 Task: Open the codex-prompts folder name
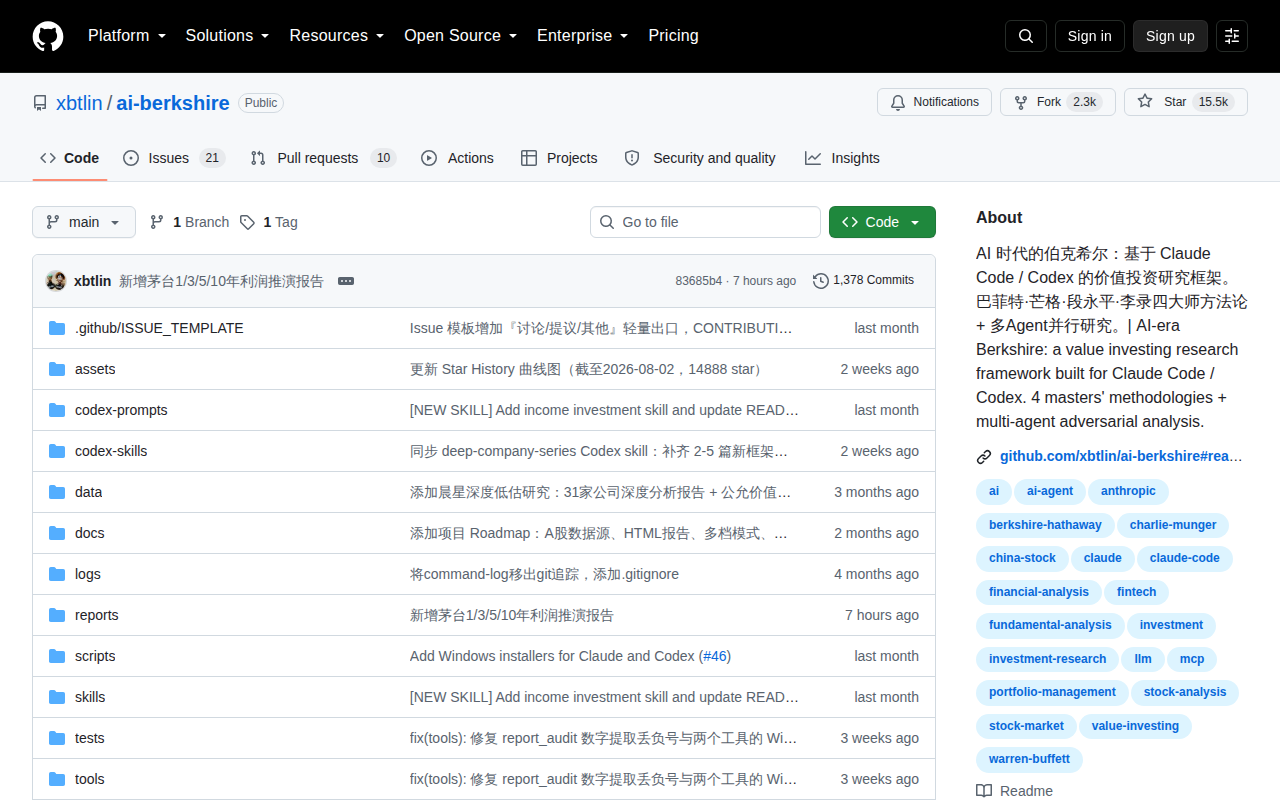(121, 410)
